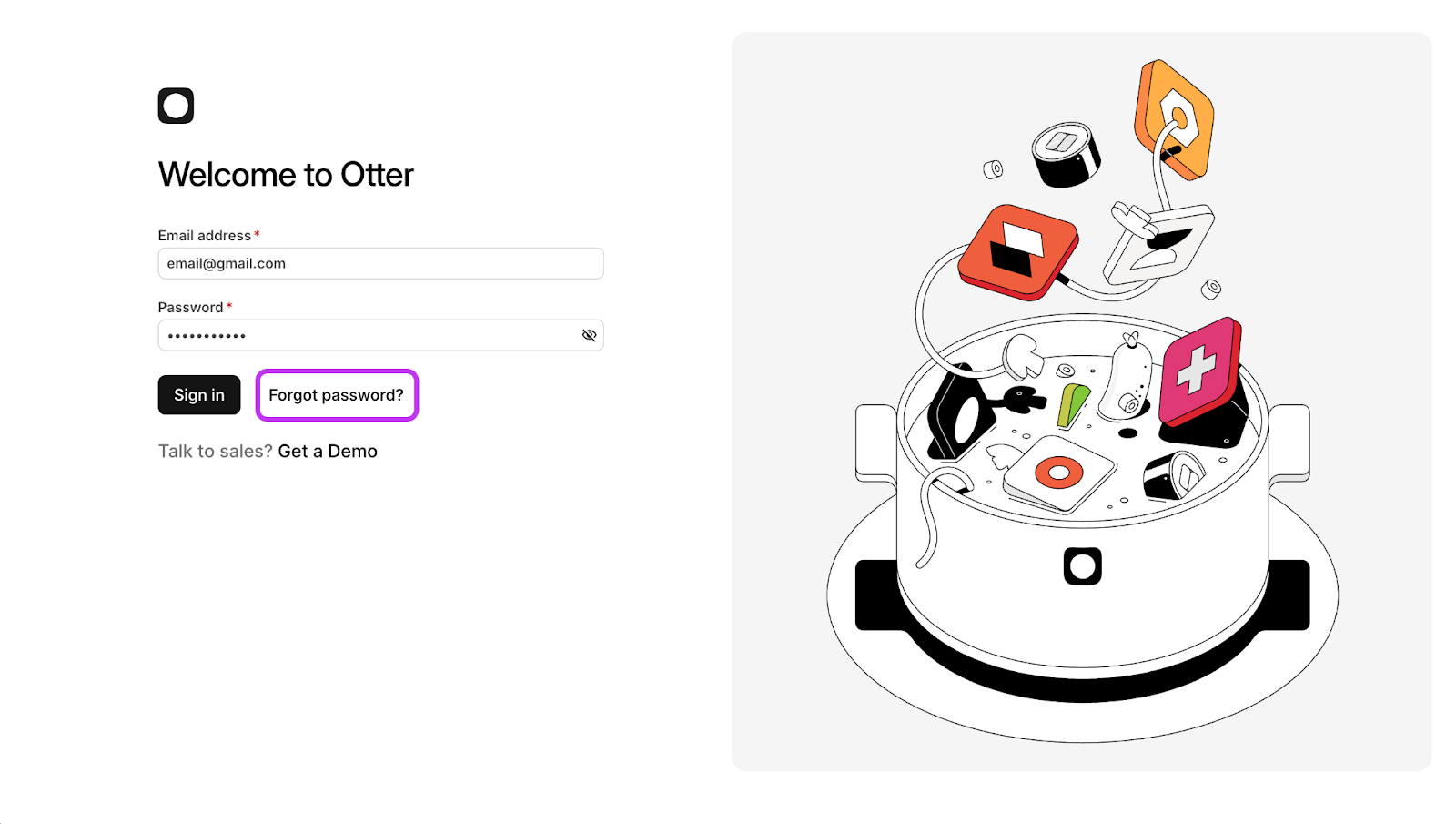Select the red tile with black box
1456x824 pixels.
pos(1018,250)
